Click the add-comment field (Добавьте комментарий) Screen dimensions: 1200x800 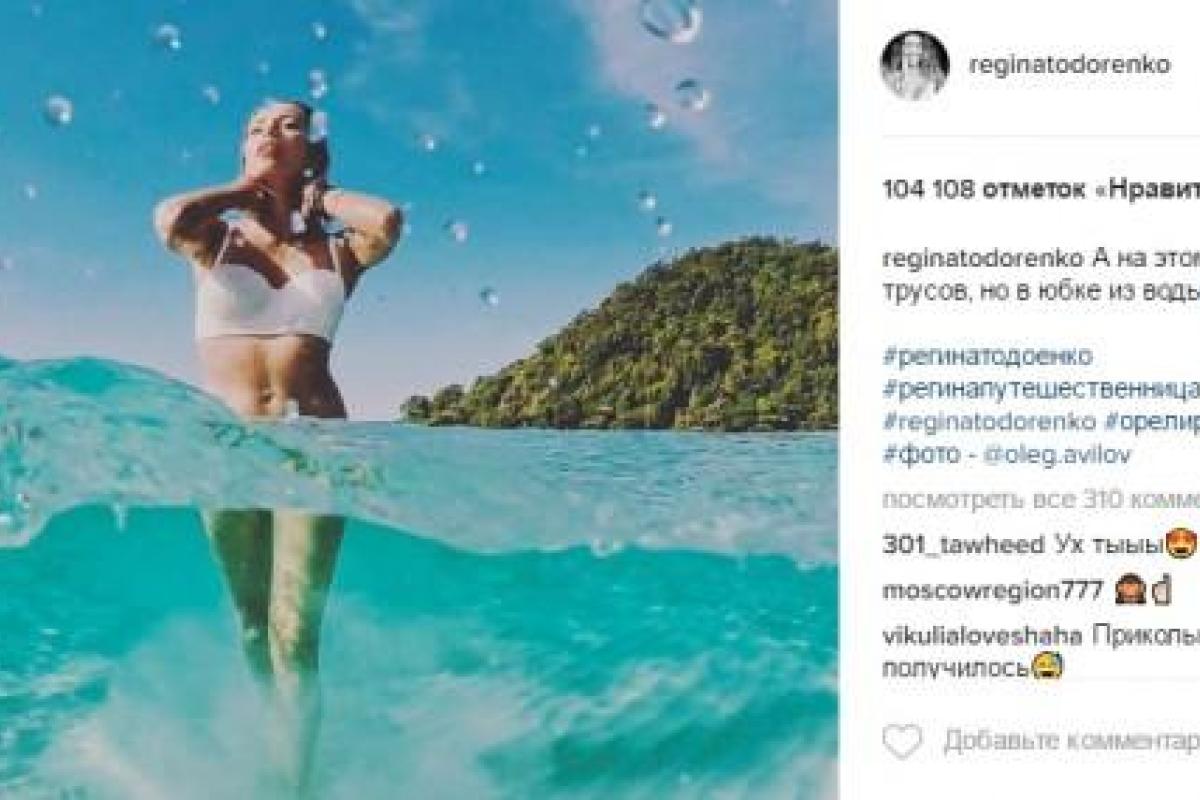(x=1070, y=742)
